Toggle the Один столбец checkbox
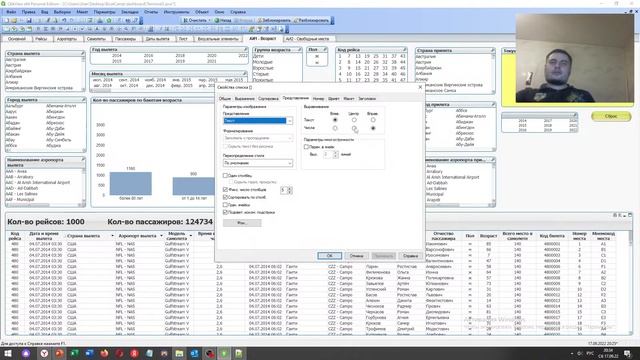Image resolution: width=640 pixels, height=360 pixels. pos(225,176)
